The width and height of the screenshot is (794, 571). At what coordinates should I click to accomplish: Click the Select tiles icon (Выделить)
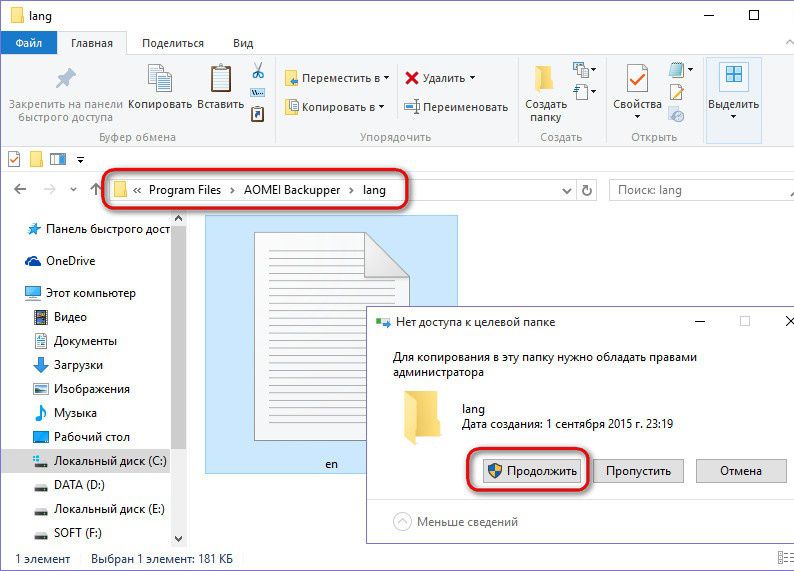pyautogui.click(x=733, y=78)
